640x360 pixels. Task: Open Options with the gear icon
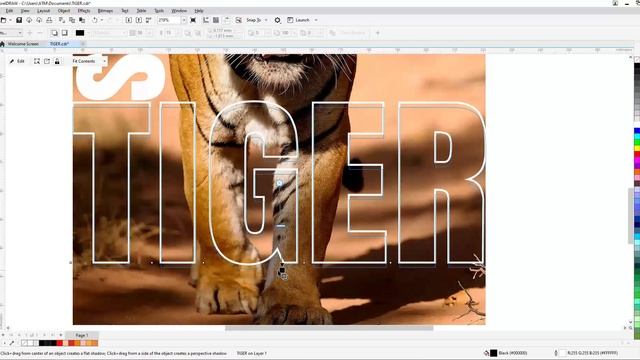[x=278, y=20]
